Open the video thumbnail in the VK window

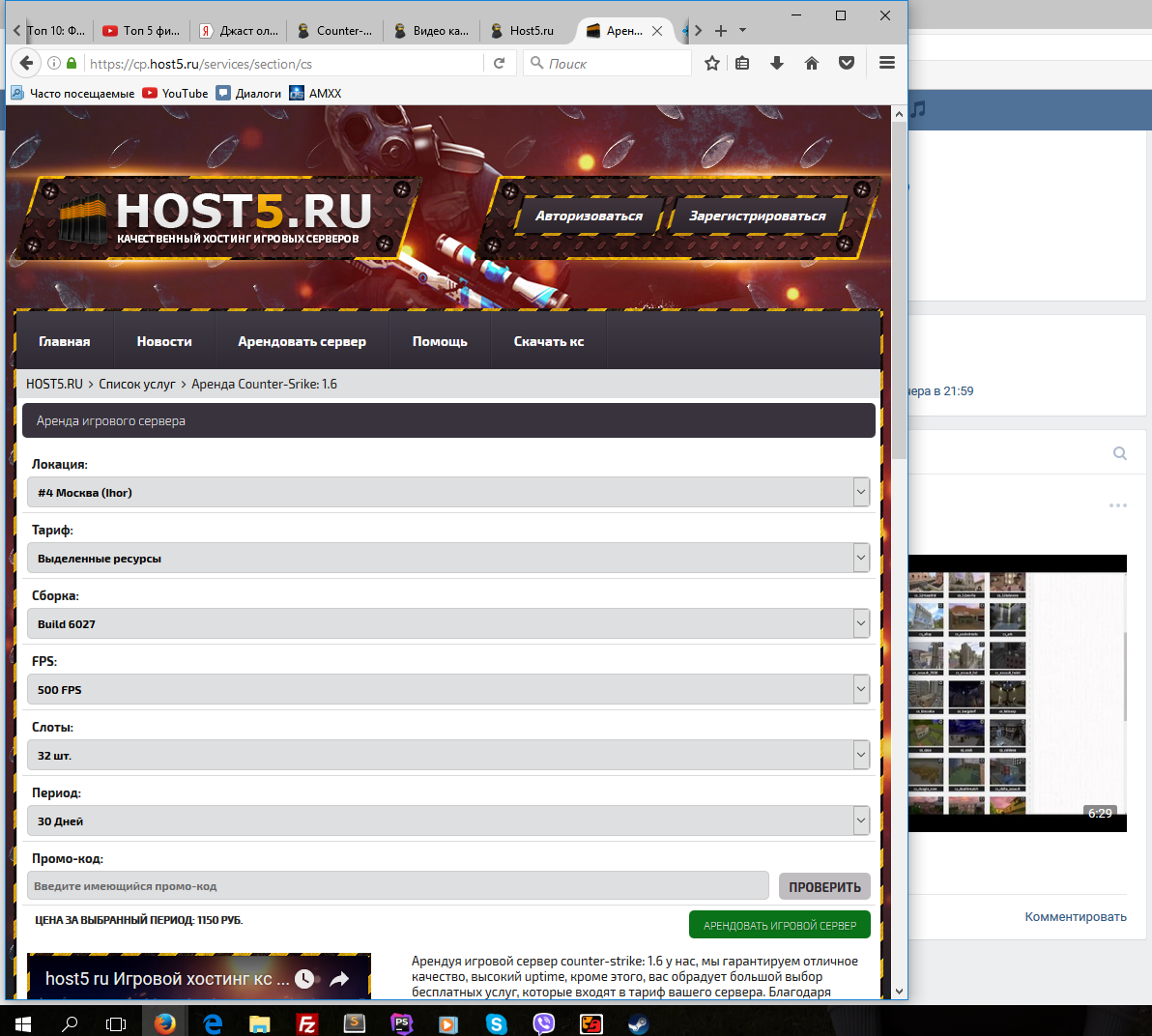(x=1017, y=693)
